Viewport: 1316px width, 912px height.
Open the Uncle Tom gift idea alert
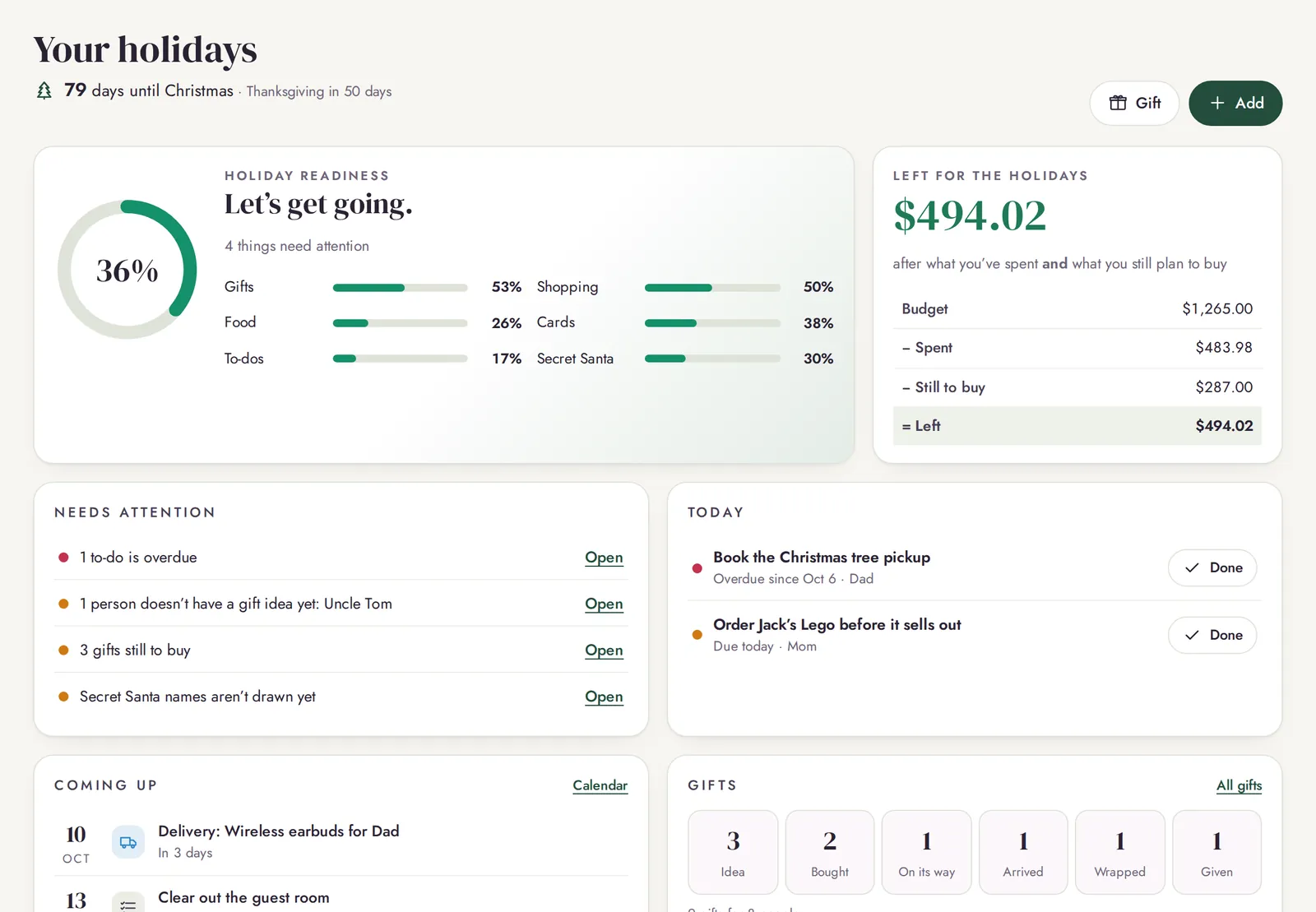click(x=604, y=604)
